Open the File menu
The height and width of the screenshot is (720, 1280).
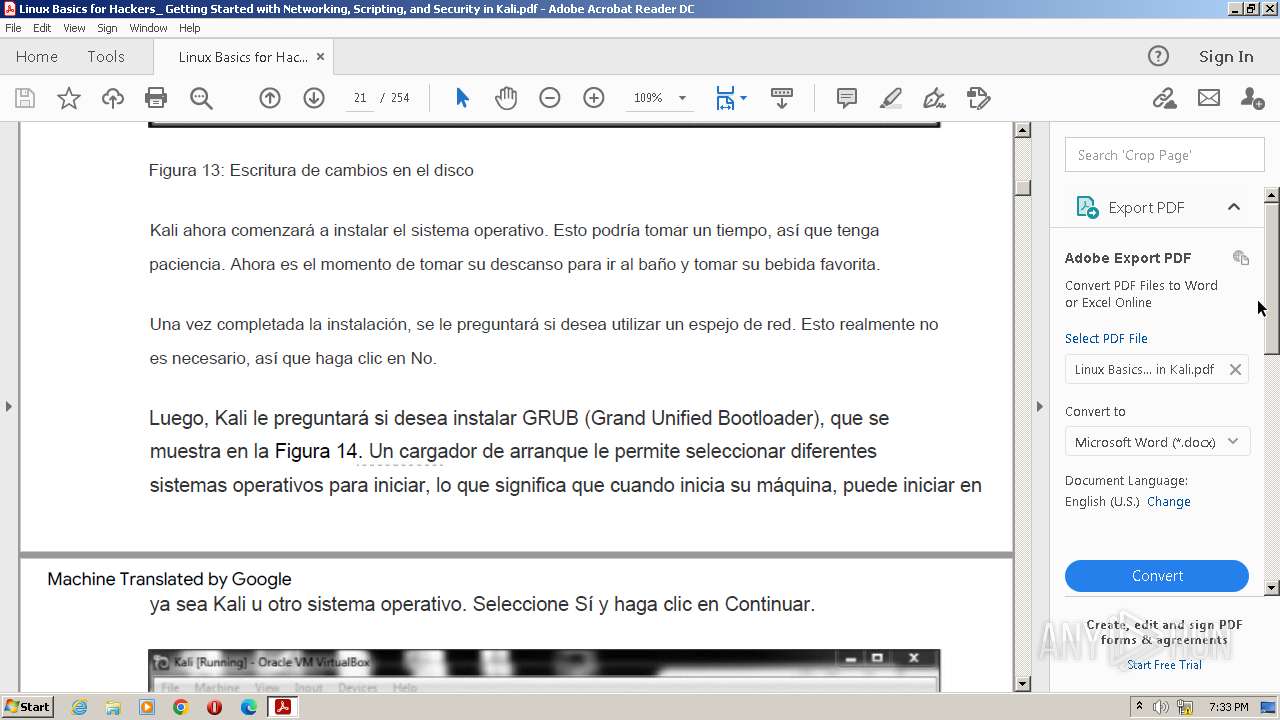[x=13, y=28]
